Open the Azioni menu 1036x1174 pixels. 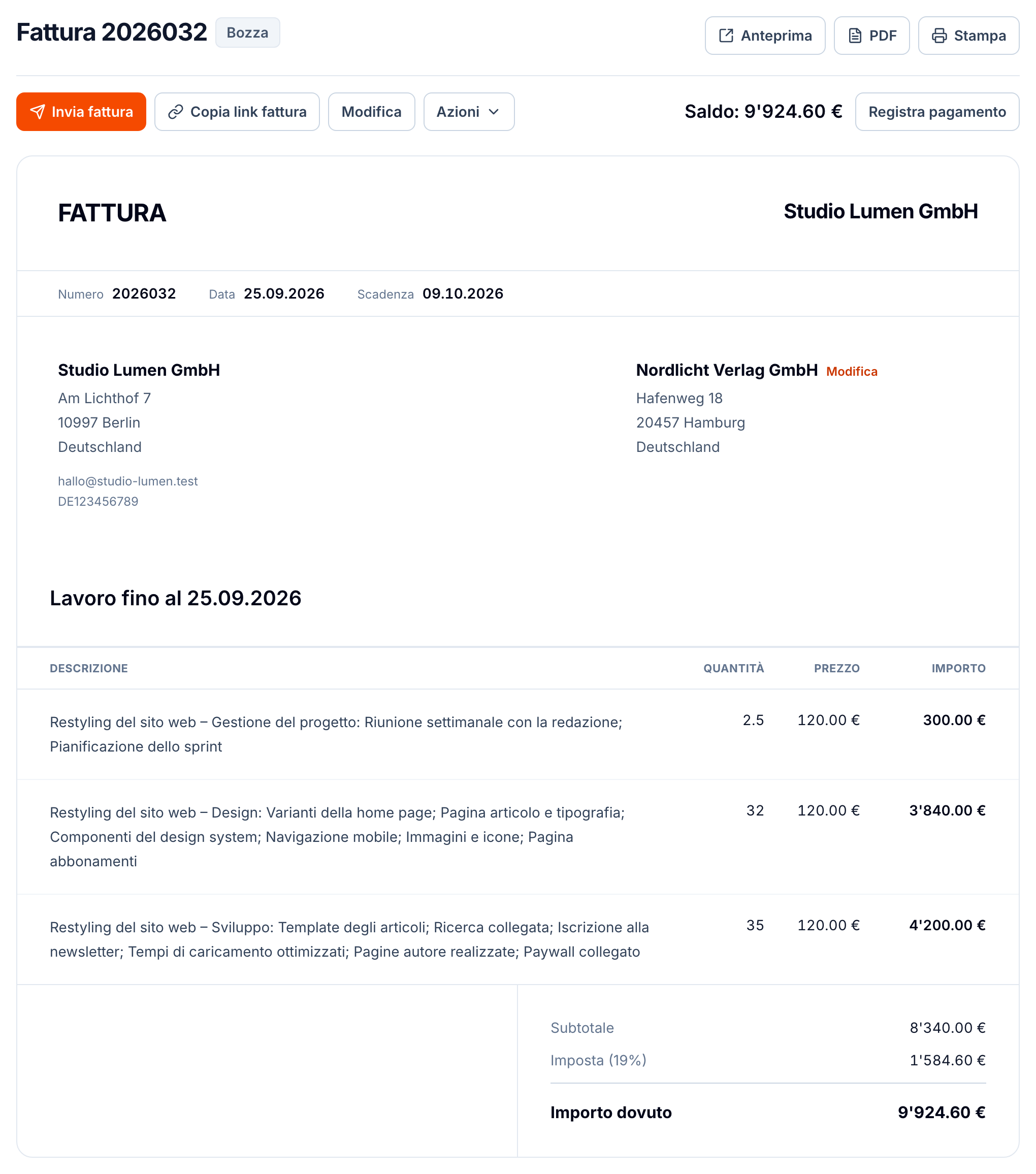pyautogui.click(x=469, y=111)
